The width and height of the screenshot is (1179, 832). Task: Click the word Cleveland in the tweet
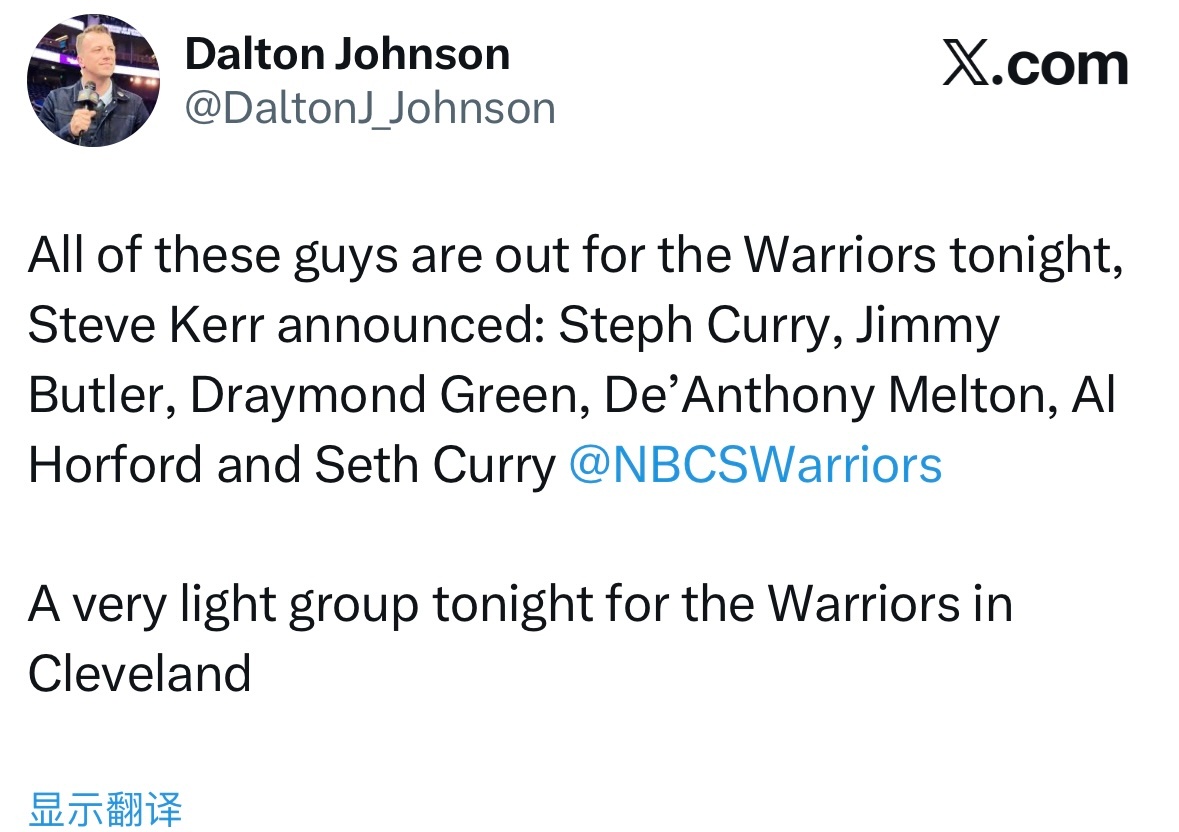[x=139, y=673]
